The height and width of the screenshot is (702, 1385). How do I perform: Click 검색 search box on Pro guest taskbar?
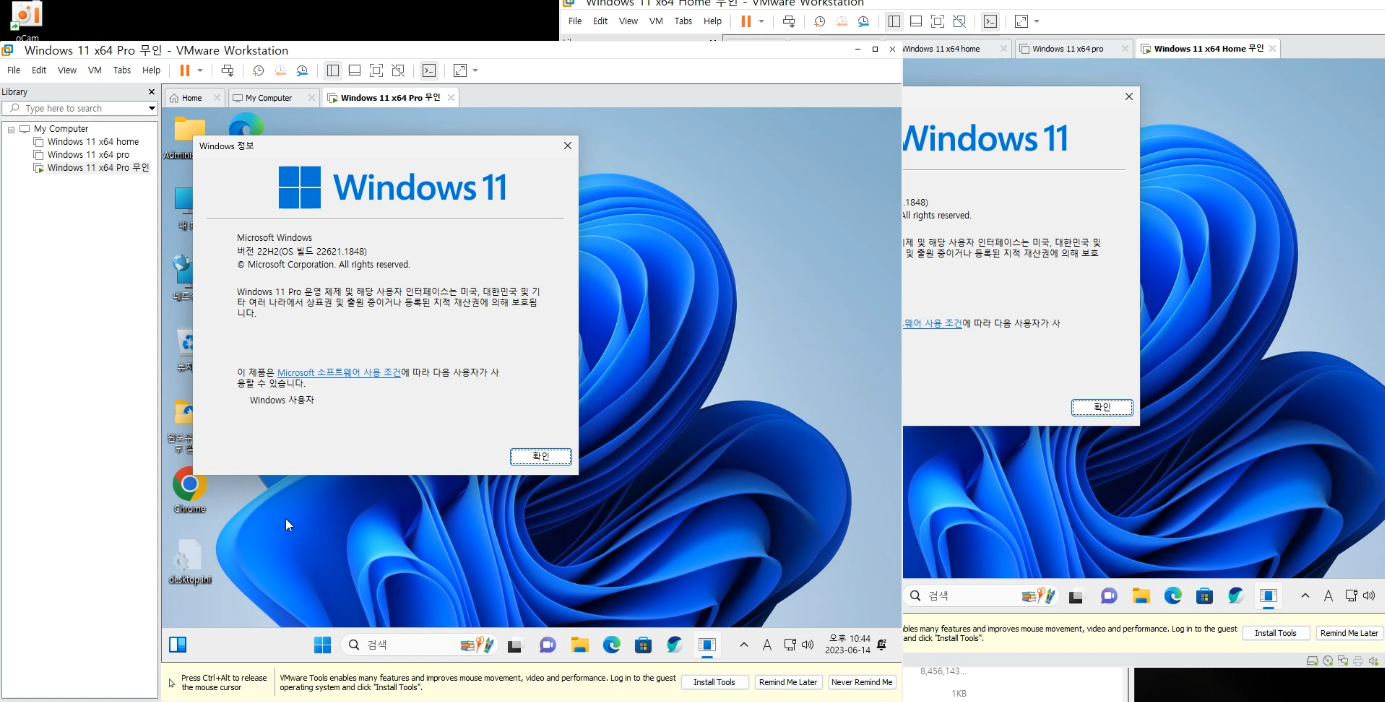pyautogui.click(x=419, y=645)
